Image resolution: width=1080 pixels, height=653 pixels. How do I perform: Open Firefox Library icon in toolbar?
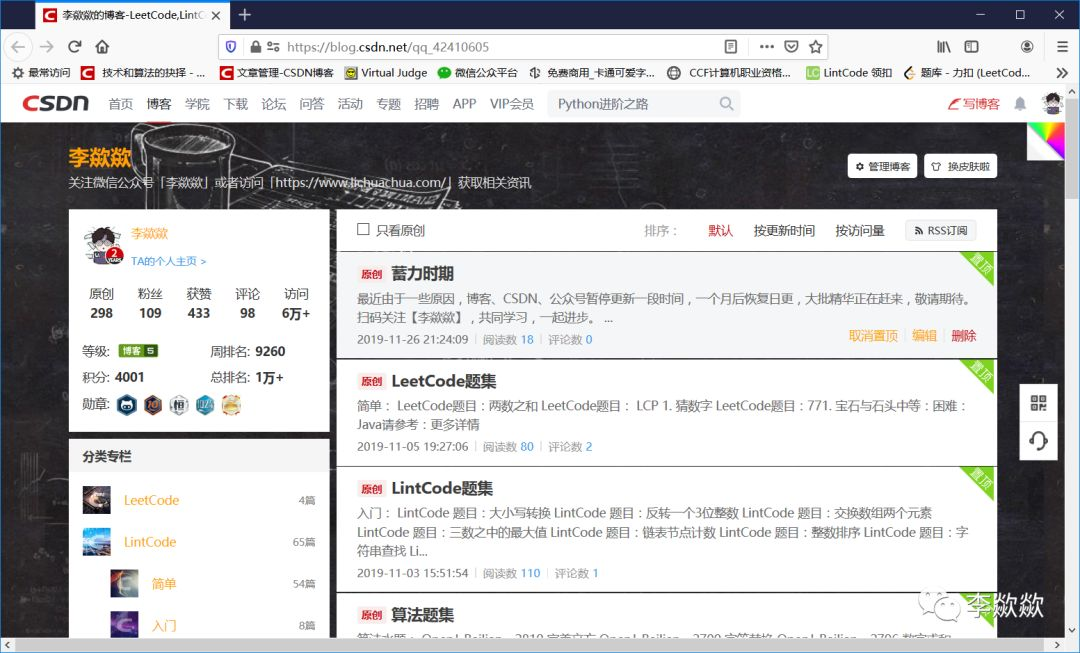click(943, 46)
